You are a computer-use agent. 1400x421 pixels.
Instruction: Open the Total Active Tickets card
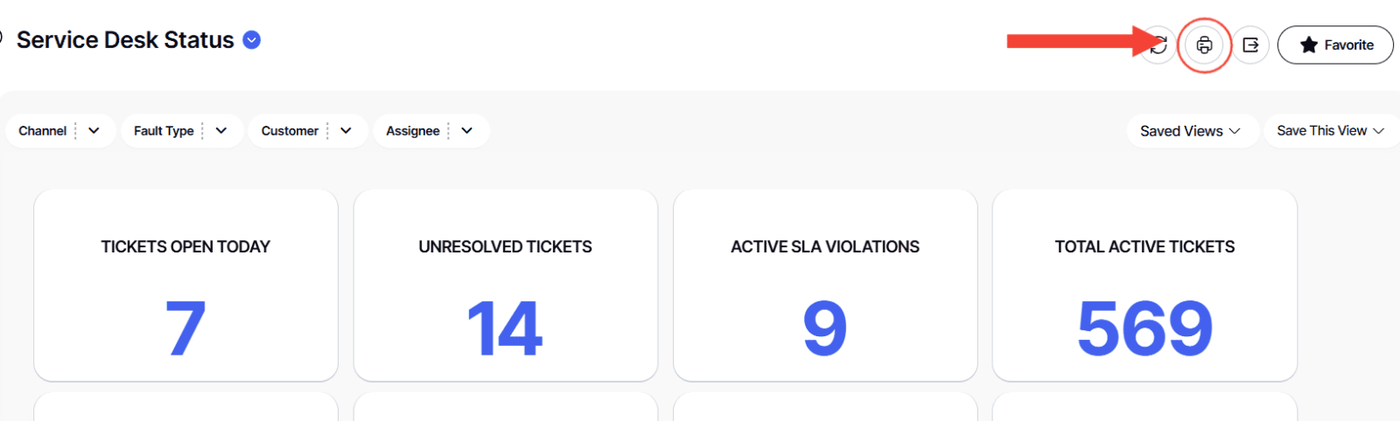click(1144, 285)
